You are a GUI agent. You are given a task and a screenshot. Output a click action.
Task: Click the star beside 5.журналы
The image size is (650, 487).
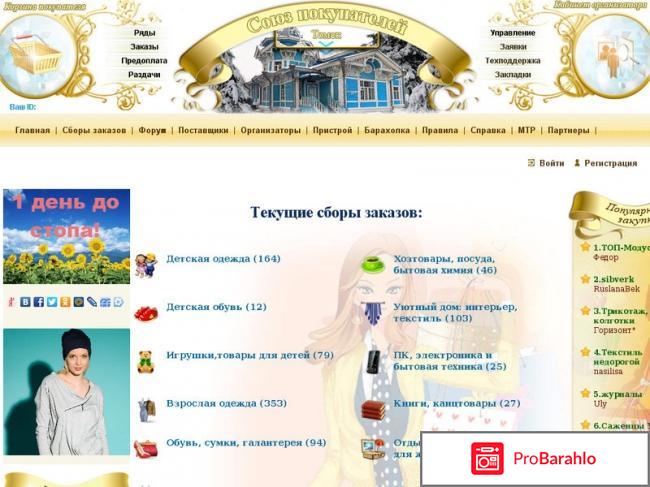(x=585, y=393)
